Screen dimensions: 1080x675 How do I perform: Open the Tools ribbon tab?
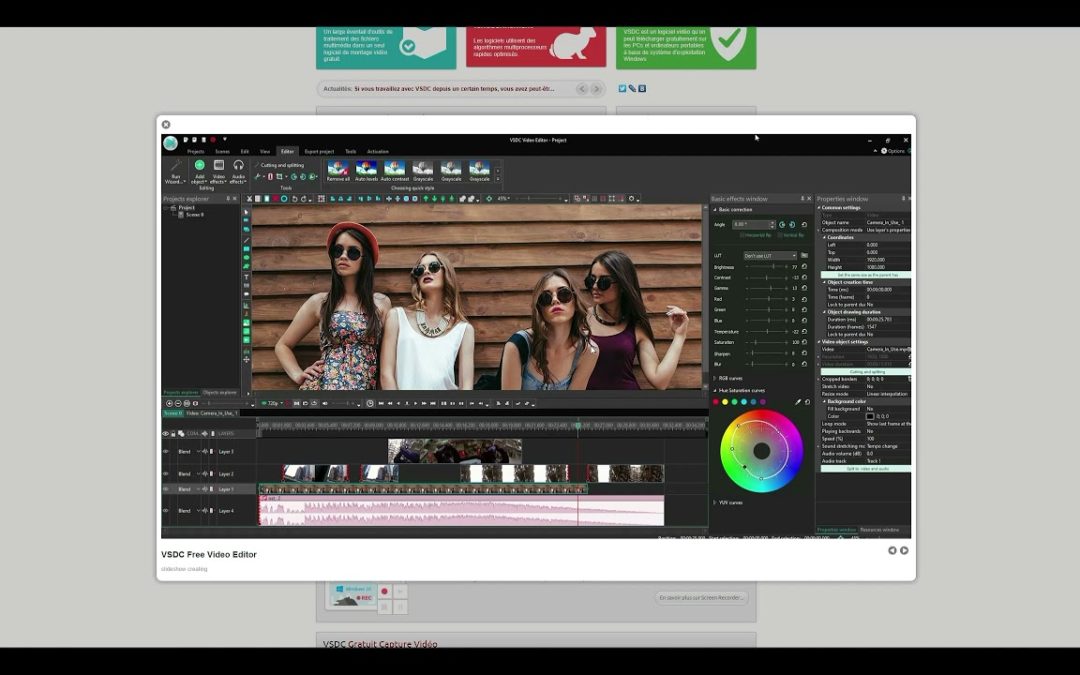tap(351, 152)
